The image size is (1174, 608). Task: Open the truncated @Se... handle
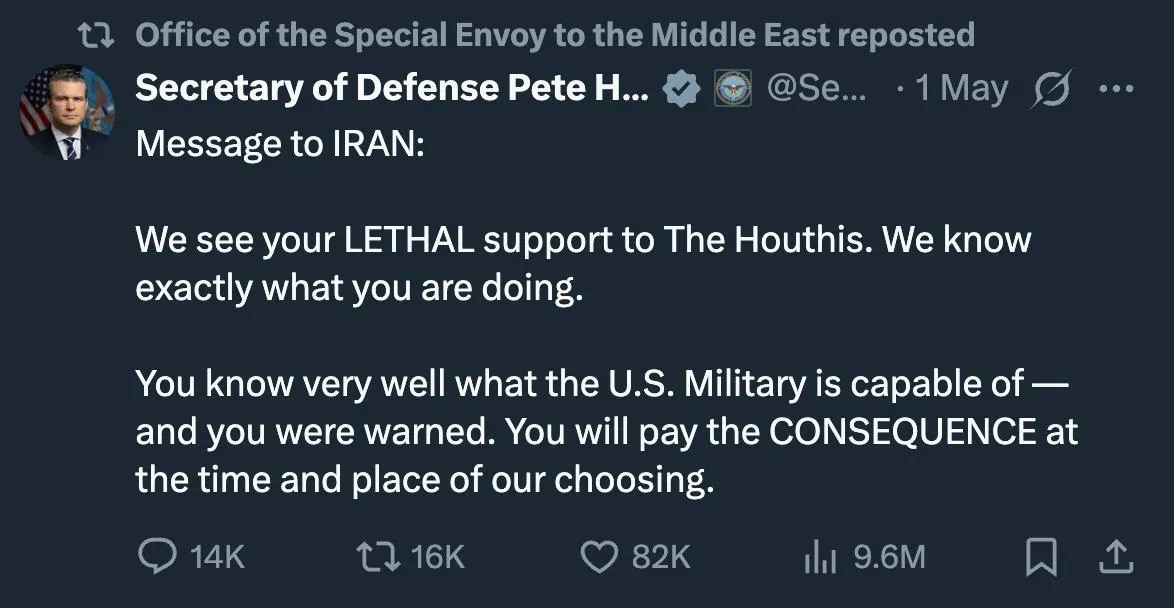(816, 89)
